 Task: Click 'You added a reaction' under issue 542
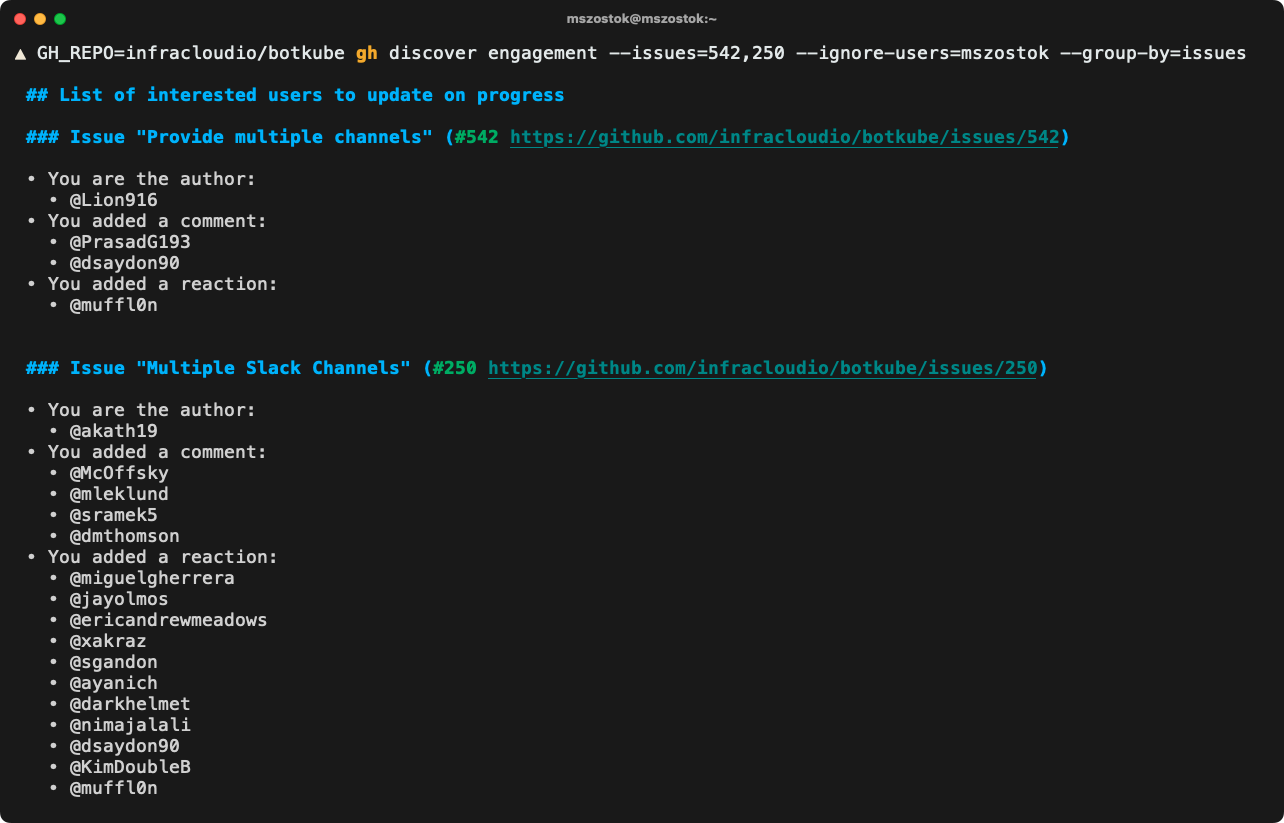pos(163,284)
